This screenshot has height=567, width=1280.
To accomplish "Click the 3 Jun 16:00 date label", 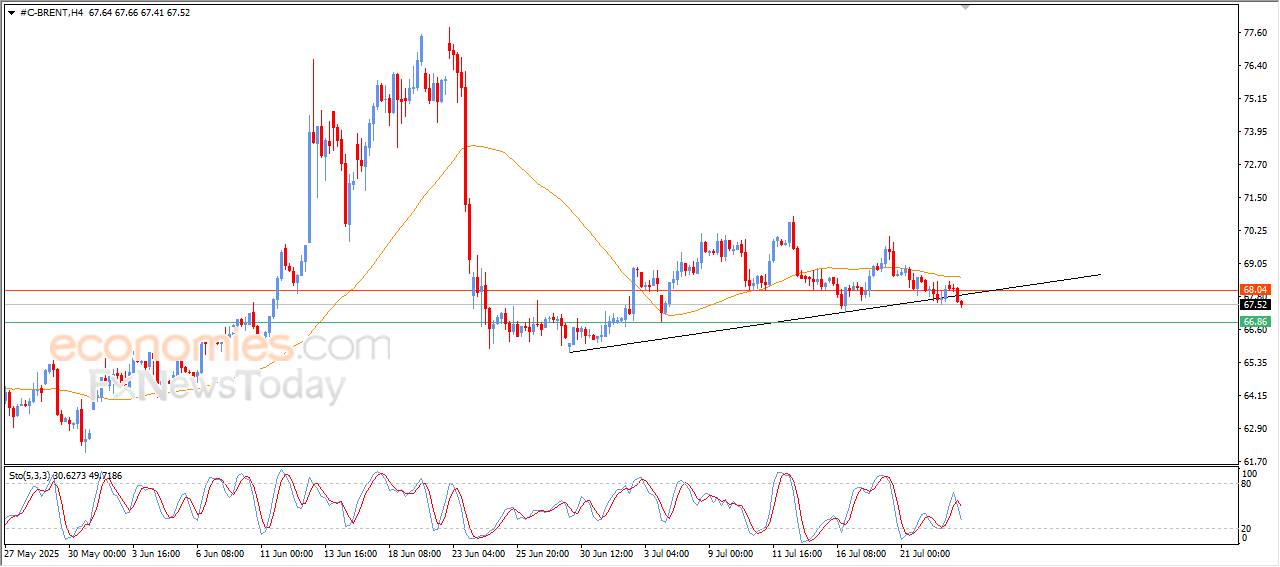I will [x=158, y=553].
